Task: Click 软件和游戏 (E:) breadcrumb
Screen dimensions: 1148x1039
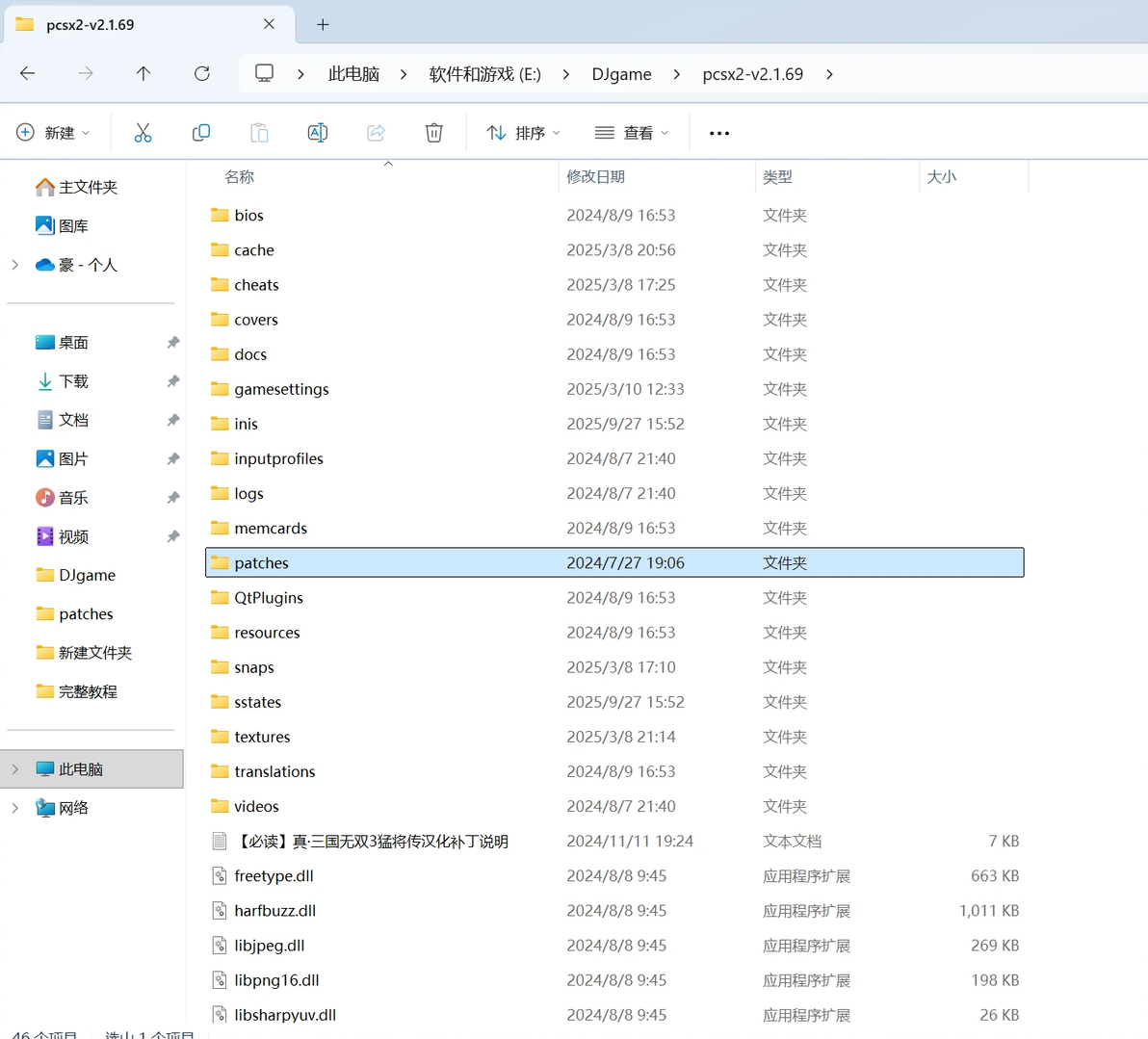Action: [484, 74]
